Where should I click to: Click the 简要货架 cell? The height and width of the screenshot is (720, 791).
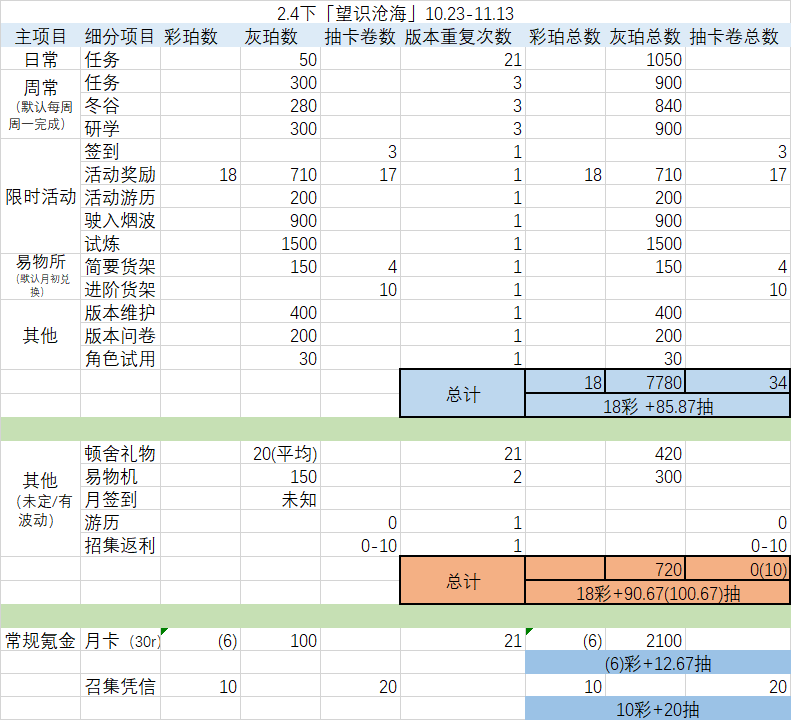click(120, 266)
